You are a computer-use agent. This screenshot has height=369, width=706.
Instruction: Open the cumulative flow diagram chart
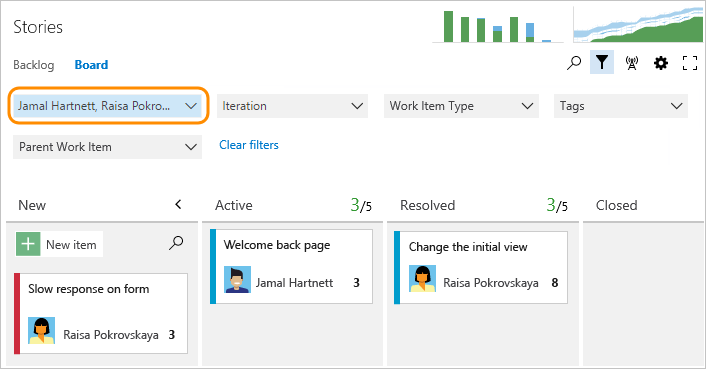(638, 25)
